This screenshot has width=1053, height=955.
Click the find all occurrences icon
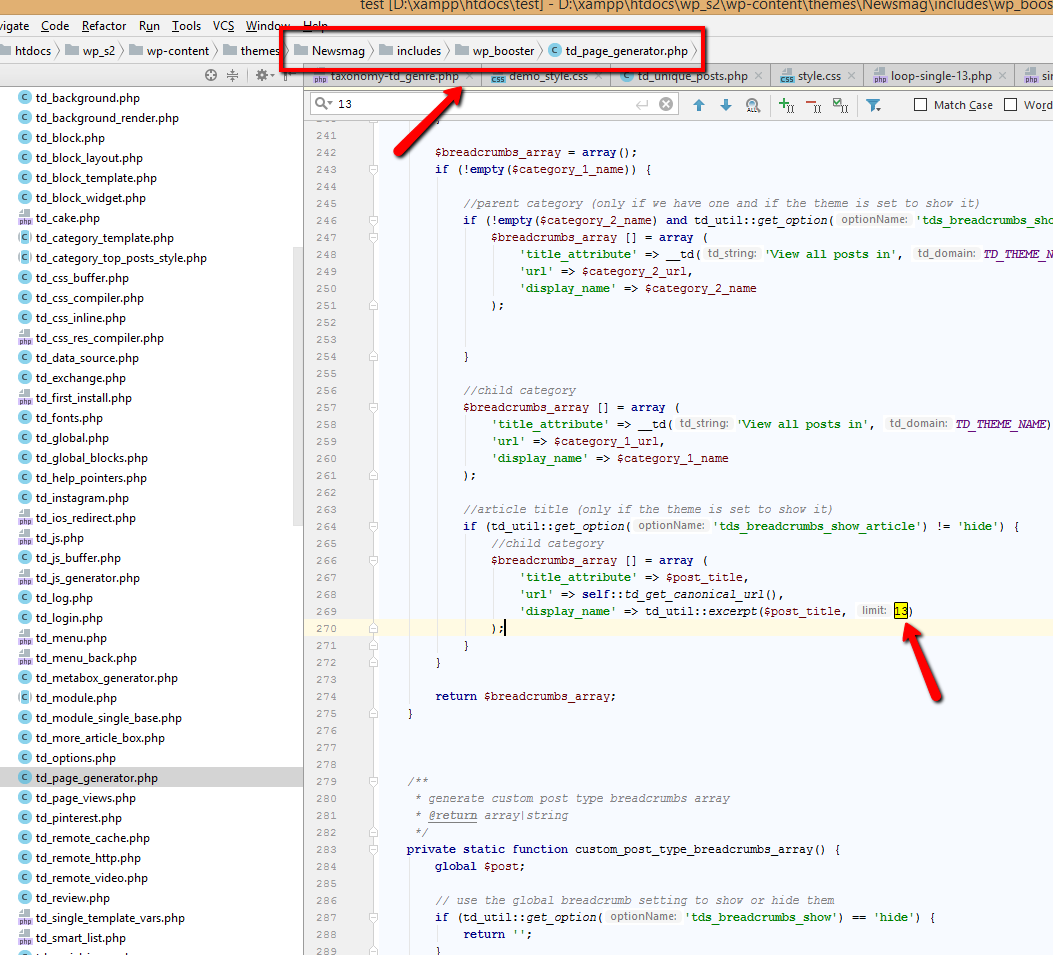(x=753, y=105)
